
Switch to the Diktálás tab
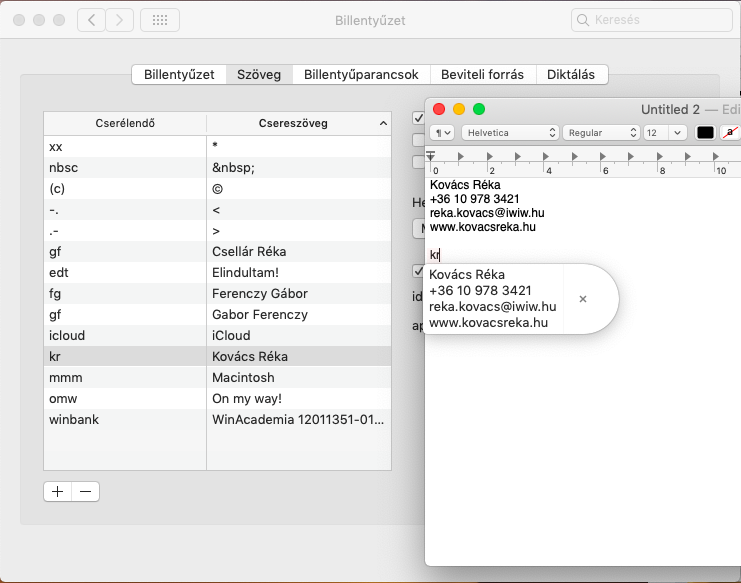571,75
